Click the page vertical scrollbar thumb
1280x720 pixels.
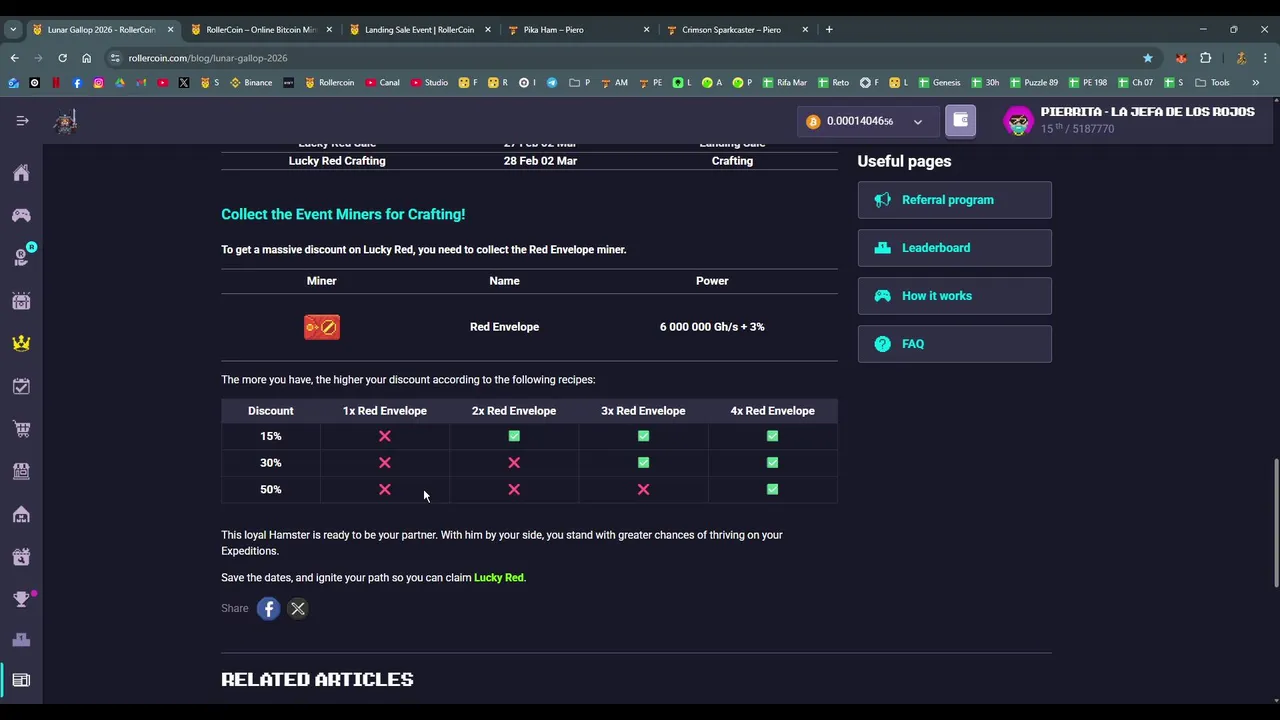1275,523
